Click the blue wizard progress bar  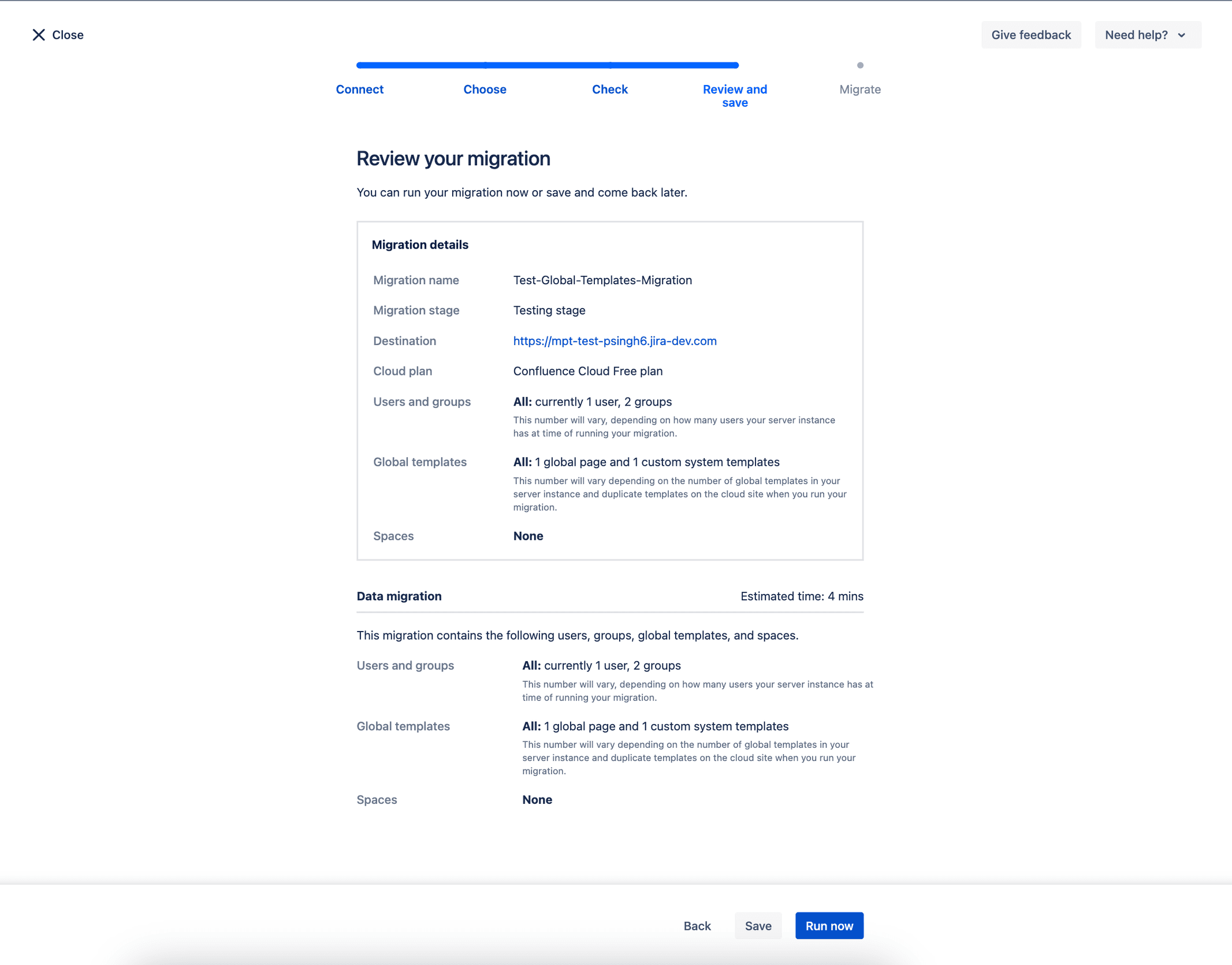click(x=547, y=65)
